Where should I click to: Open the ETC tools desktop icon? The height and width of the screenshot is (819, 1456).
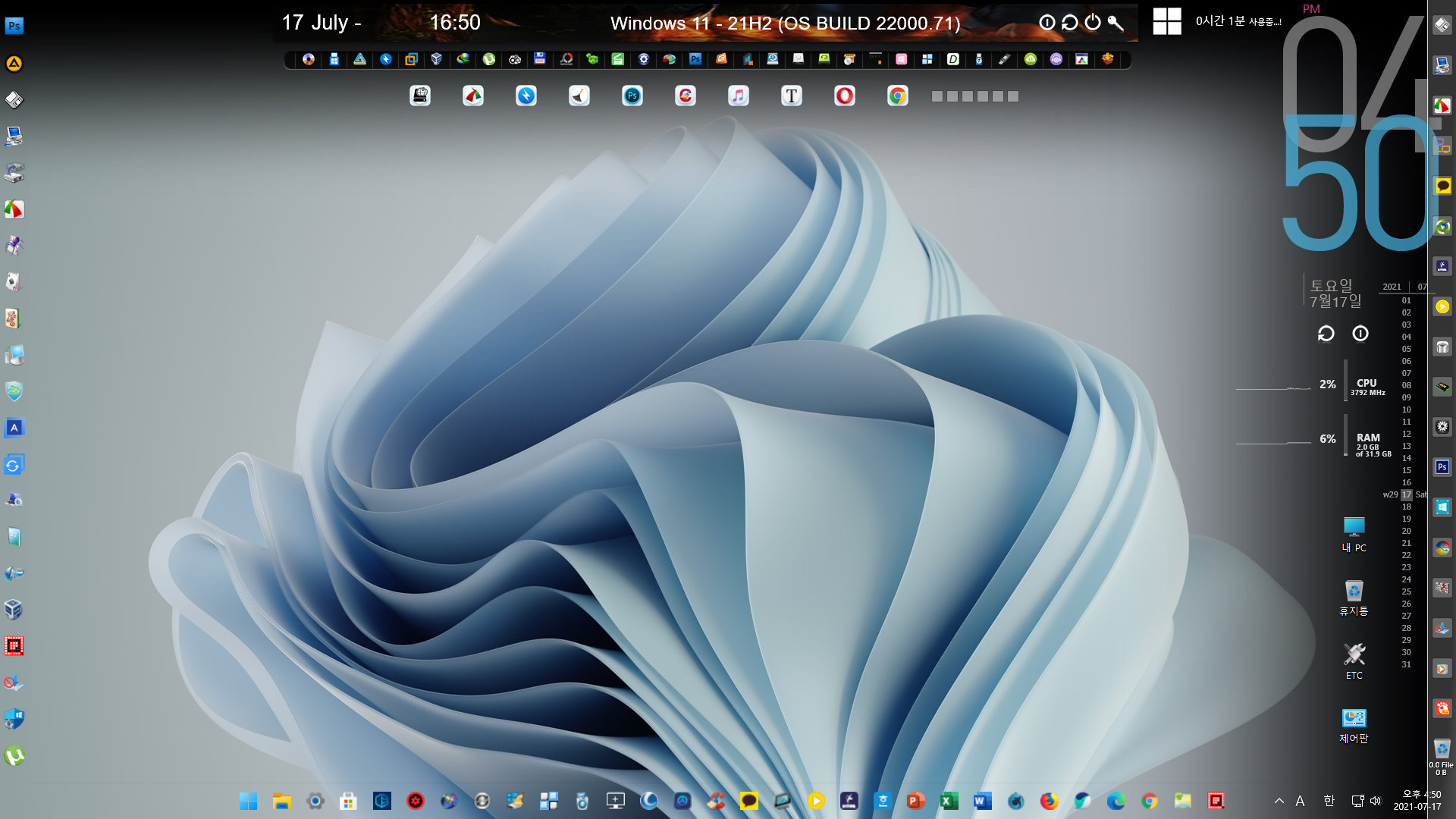(x=1354, y=661)
